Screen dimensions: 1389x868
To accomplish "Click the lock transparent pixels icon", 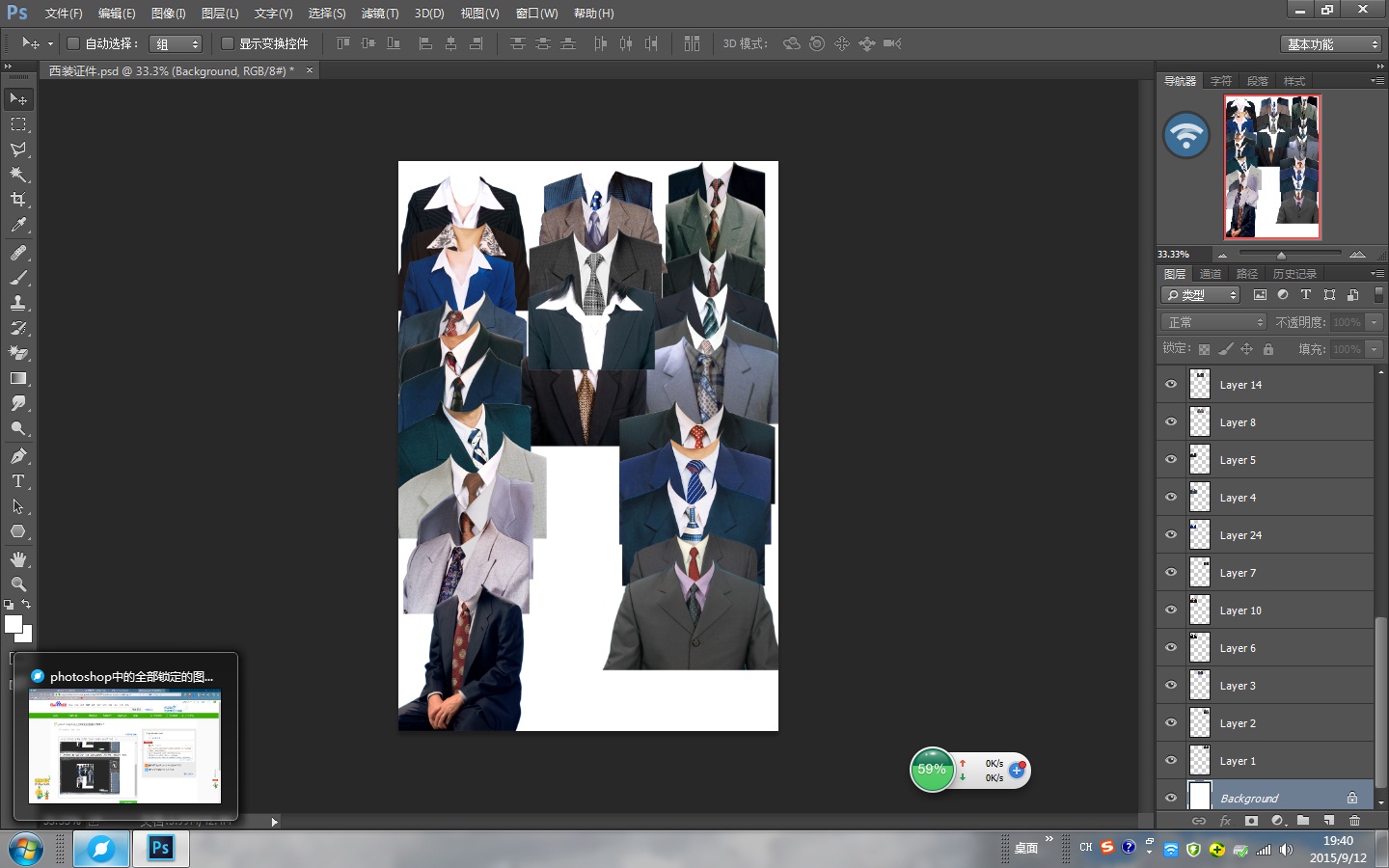I will tap(1204, 349).
